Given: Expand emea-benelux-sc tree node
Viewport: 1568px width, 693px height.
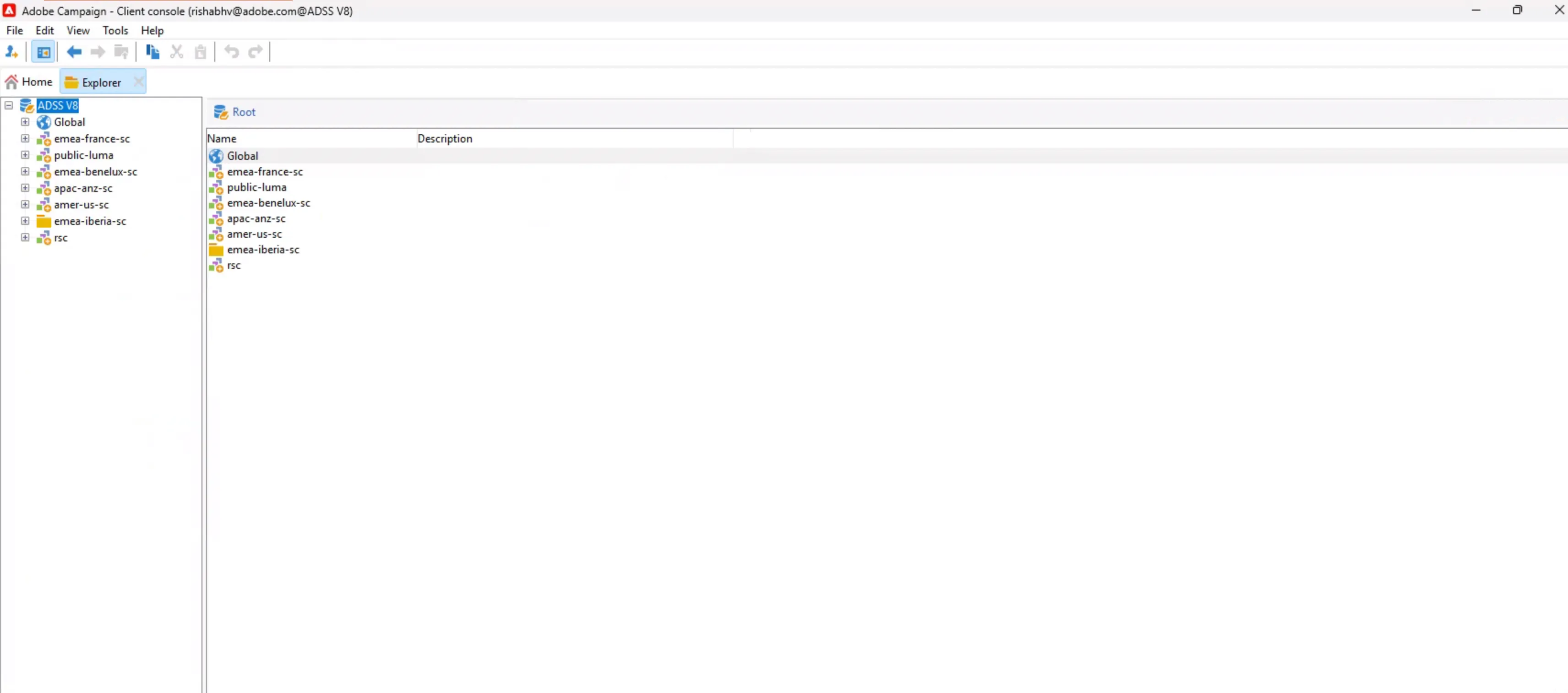Looking at the screenshot, I should pos(25,171).
